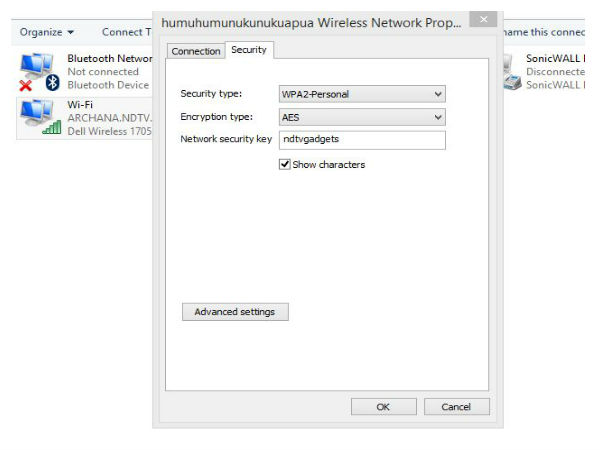The width and height of the screenshot is (600, 450).
Task: Click the Rename this connection toolbar command
Action: tap(548, 32)
